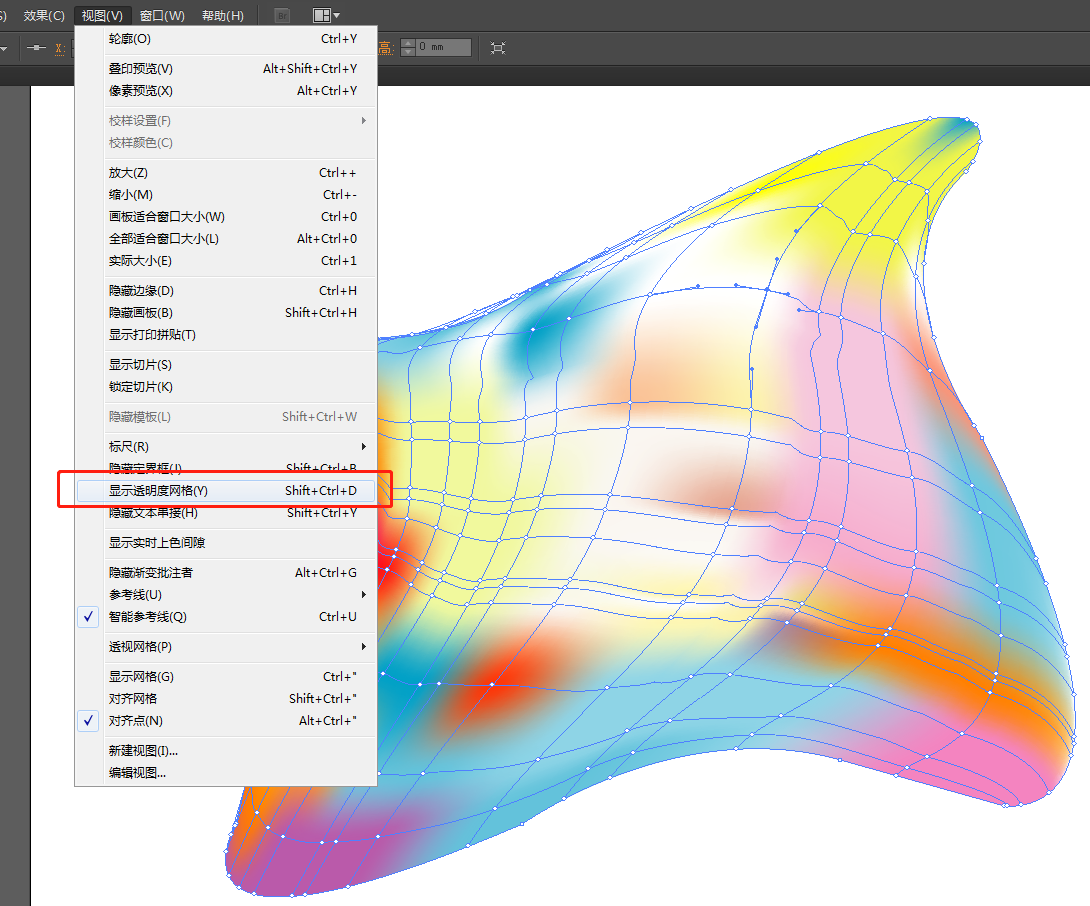Choose 隐藏渐变批注者
Screen dimensions: 1090x906
pos(226,572)
